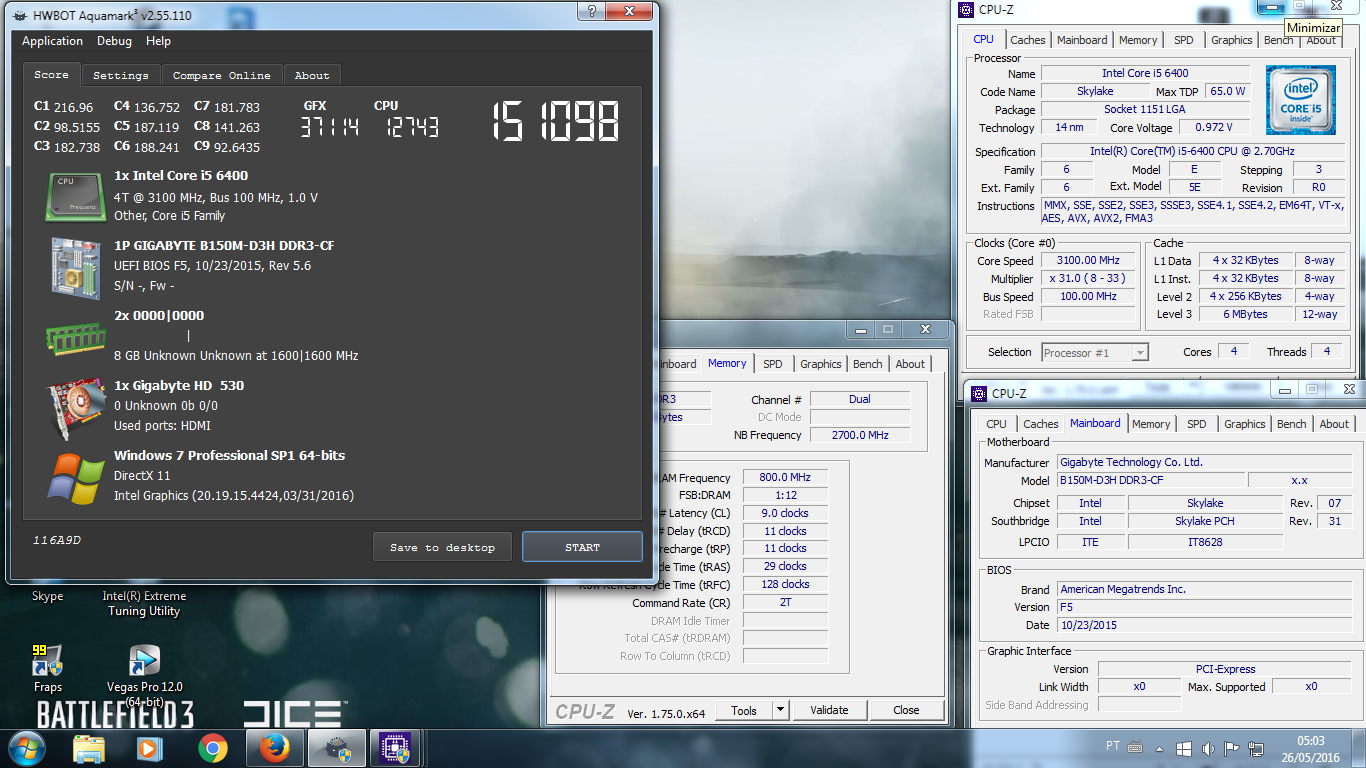Open SPD tab in top CPU-Z window
1366x768 pixels.
[x=1183, y=40]
